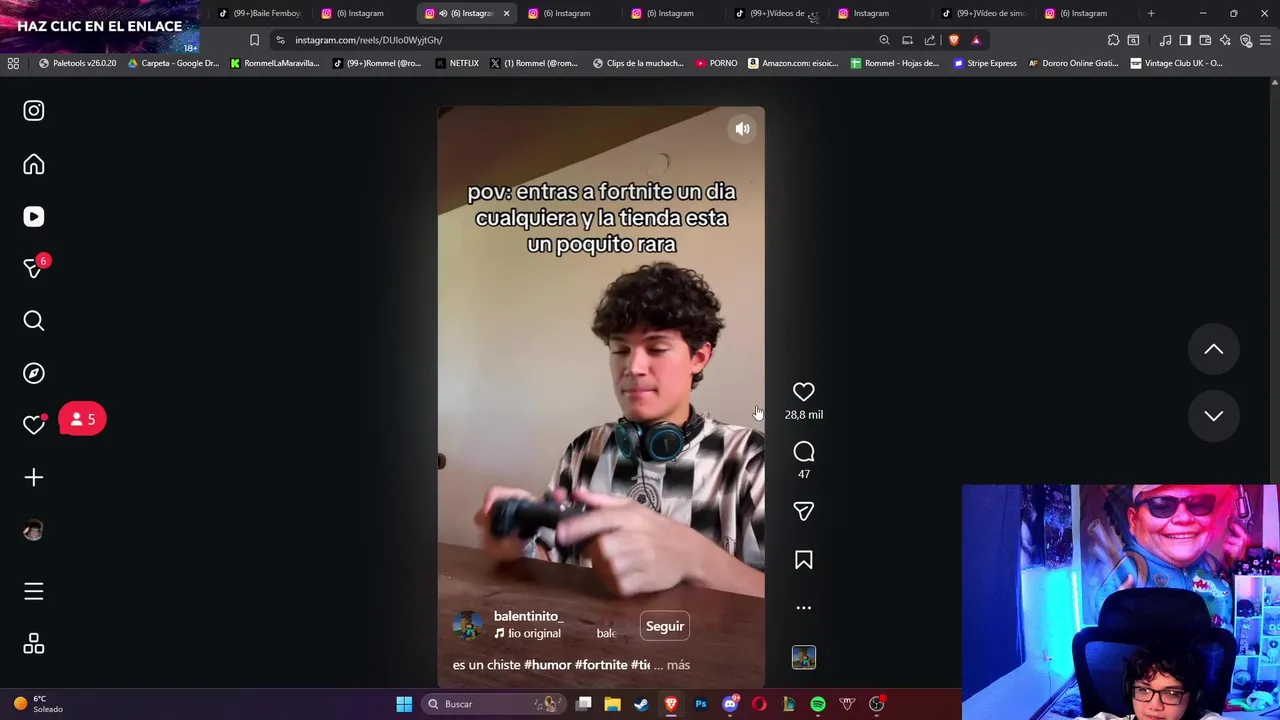The height and width of the screenshot is (720, 1280).
Task: Open the reel three-dot options
Action: point(804,608)
